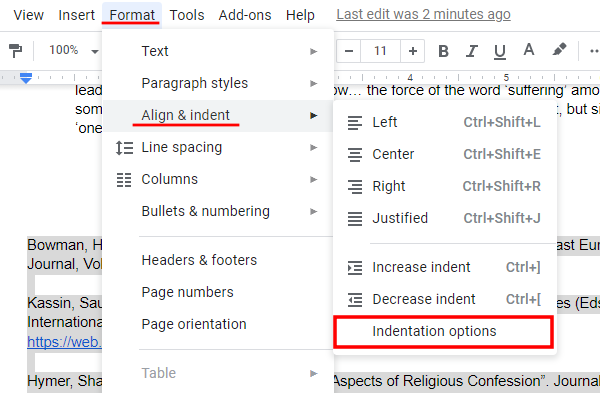Increase font size with plus button
This screenshot has width=600, height=393.
click(412, 51)
